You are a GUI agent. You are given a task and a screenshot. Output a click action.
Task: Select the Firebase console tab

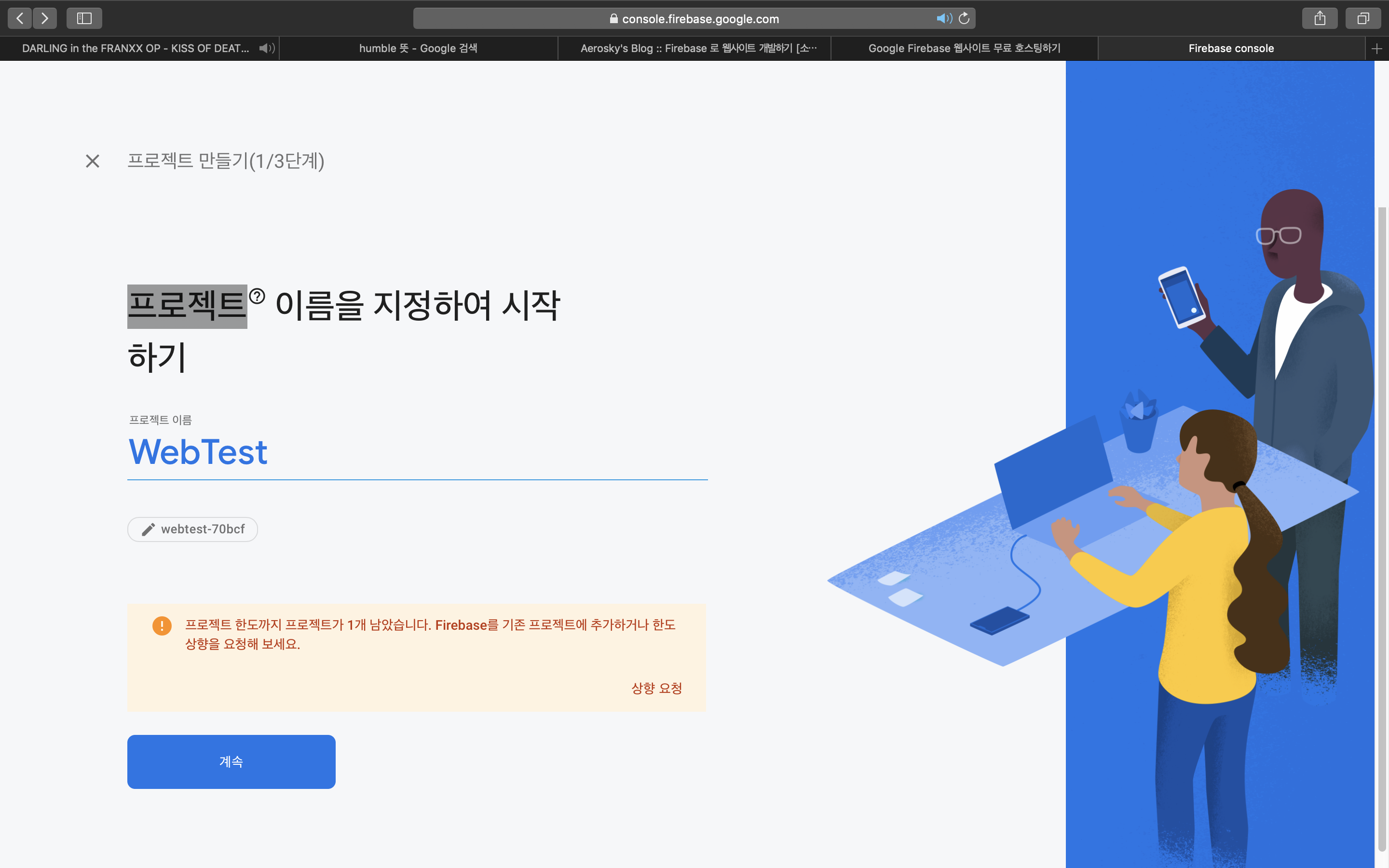[1231, 48]
